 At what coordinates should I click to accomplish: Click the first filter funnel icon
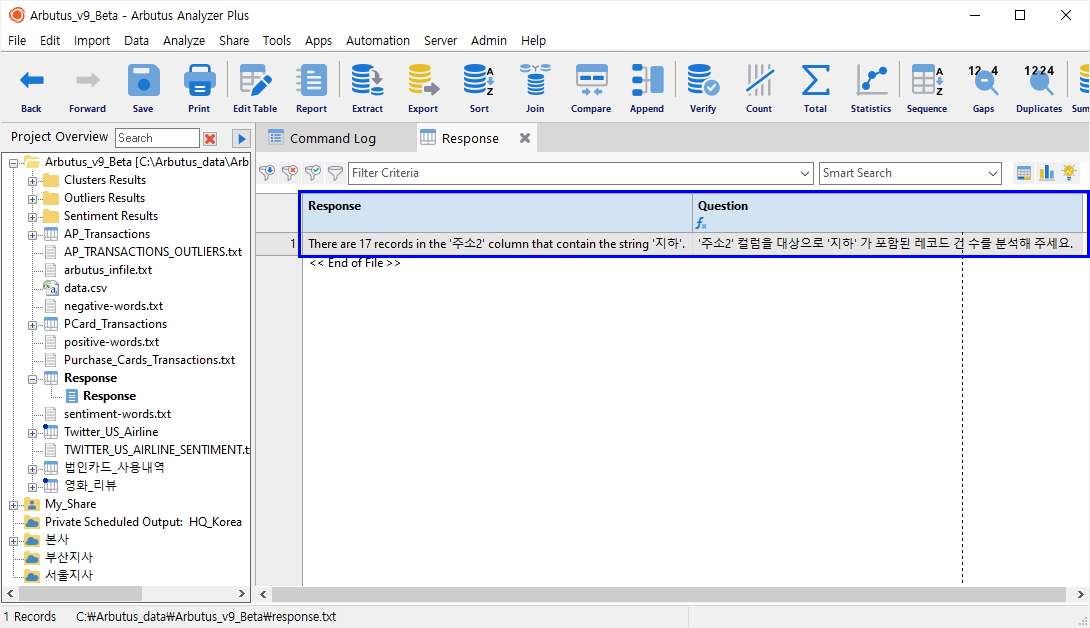(267, 172)
